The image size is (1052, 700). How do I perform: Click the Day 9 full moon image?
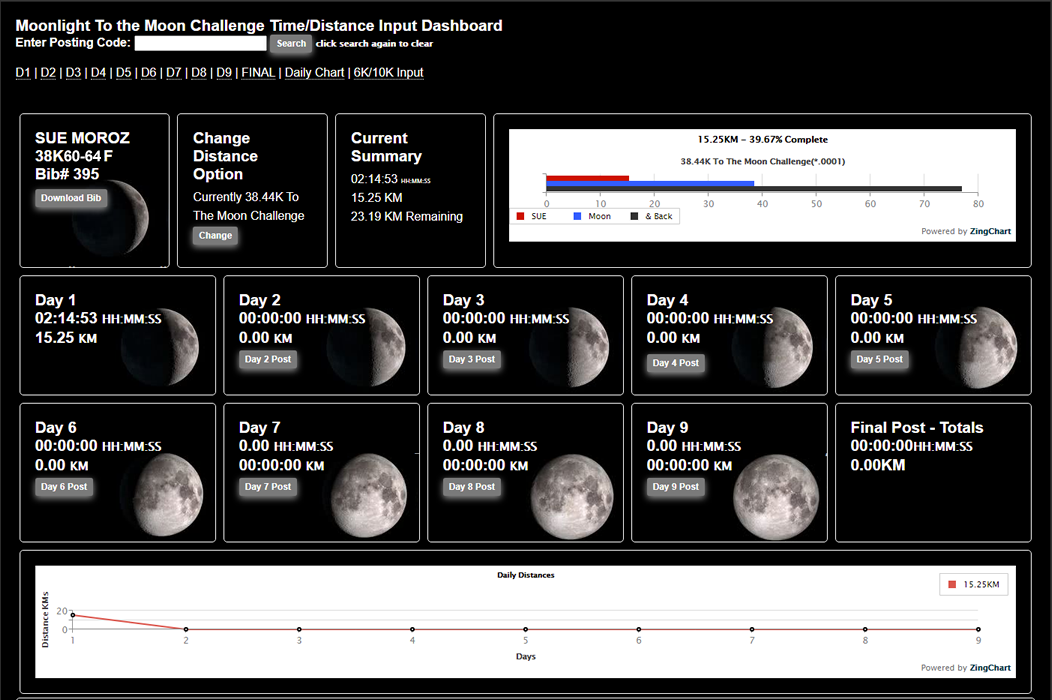[776, 497]
